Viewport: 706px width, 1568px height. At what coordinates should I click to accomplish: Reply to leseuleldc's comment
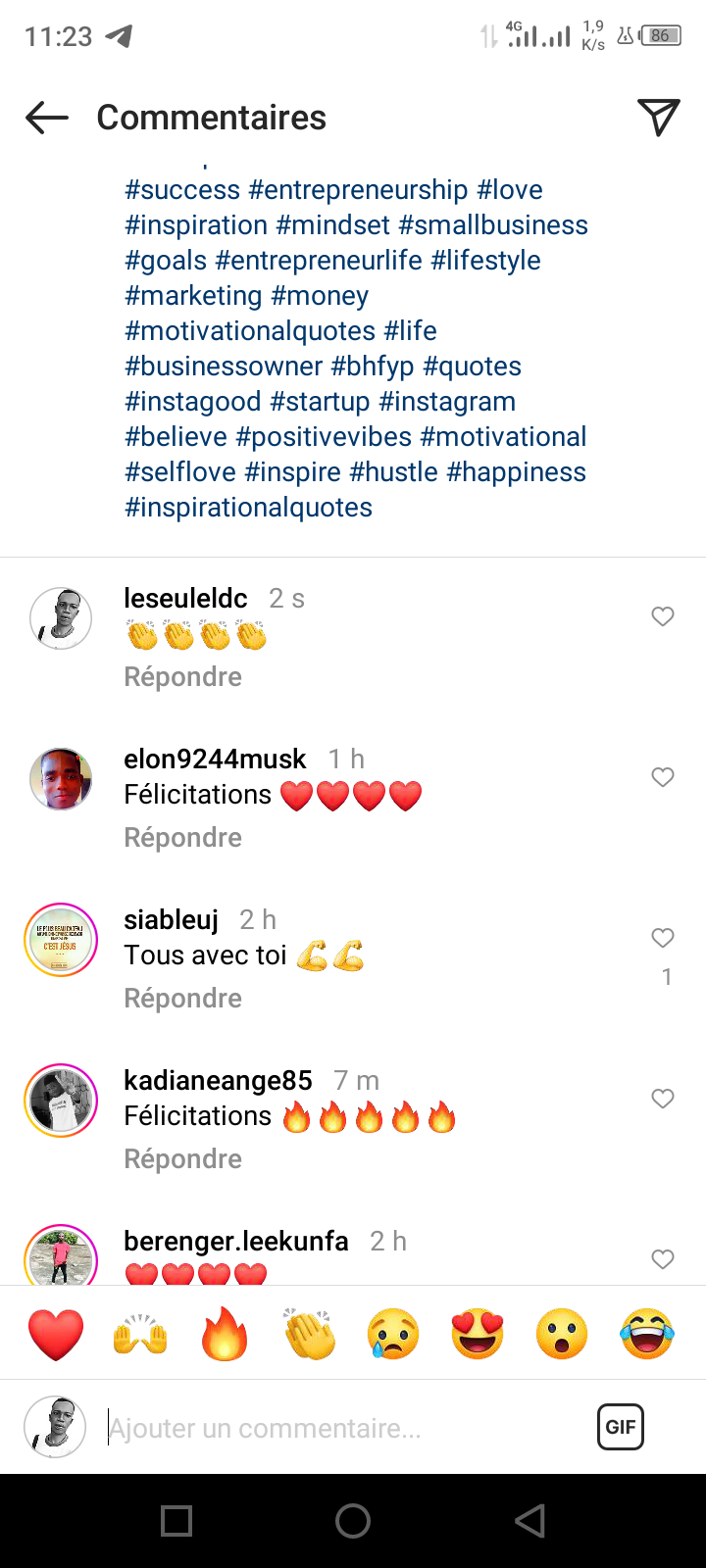pyautogui.click(x=182, y=677)
